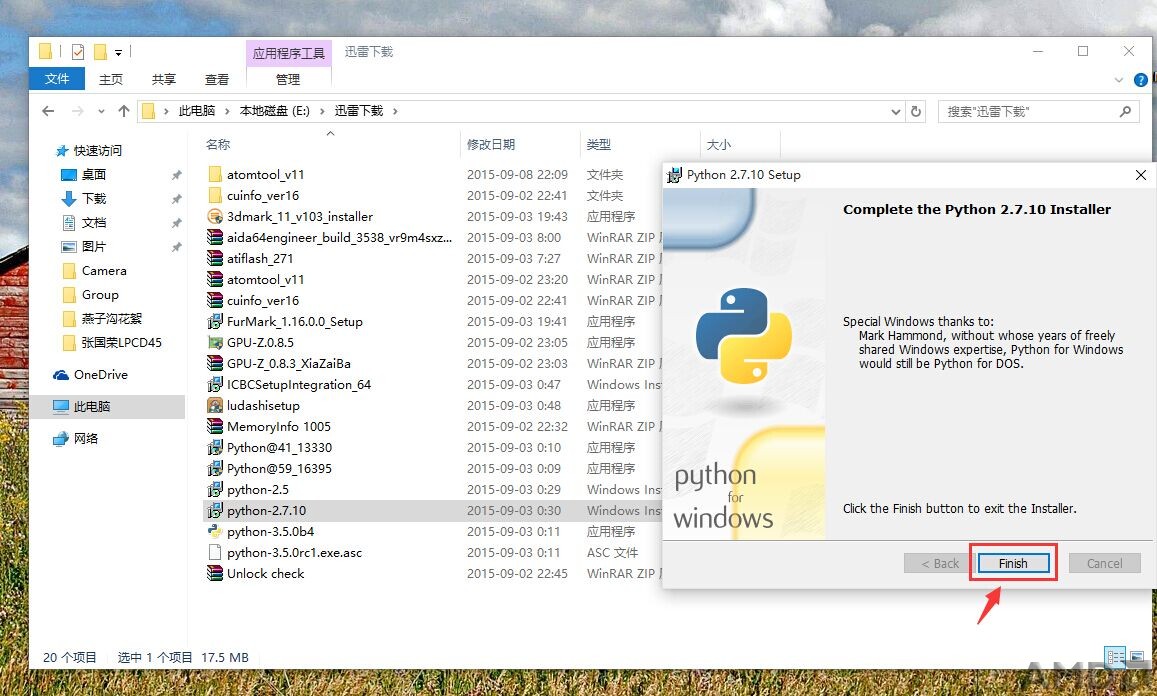Select the Unlock check archive icon

(215, 573)
